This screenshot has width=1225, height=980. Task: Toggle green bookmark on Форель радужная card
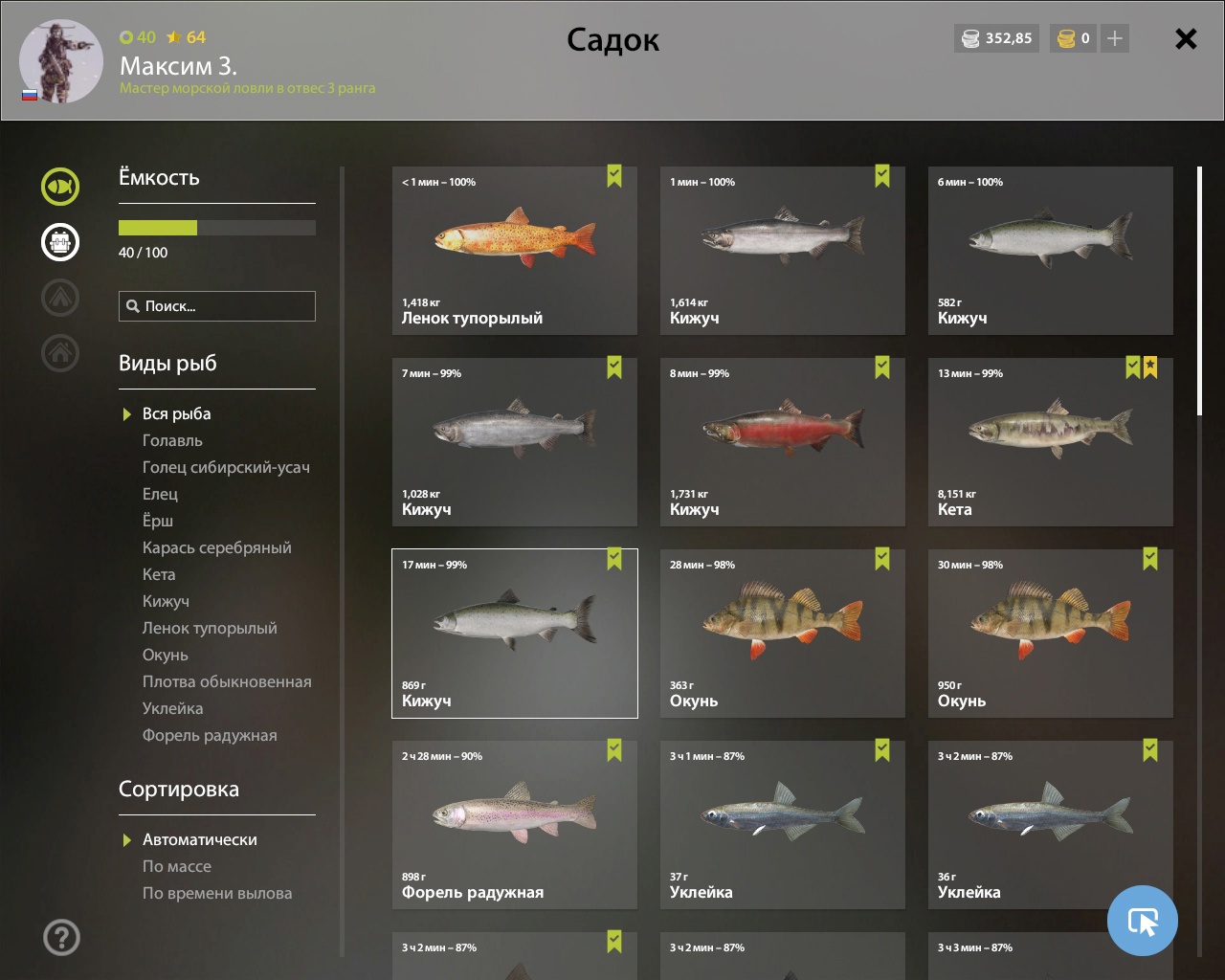[614, 750]
